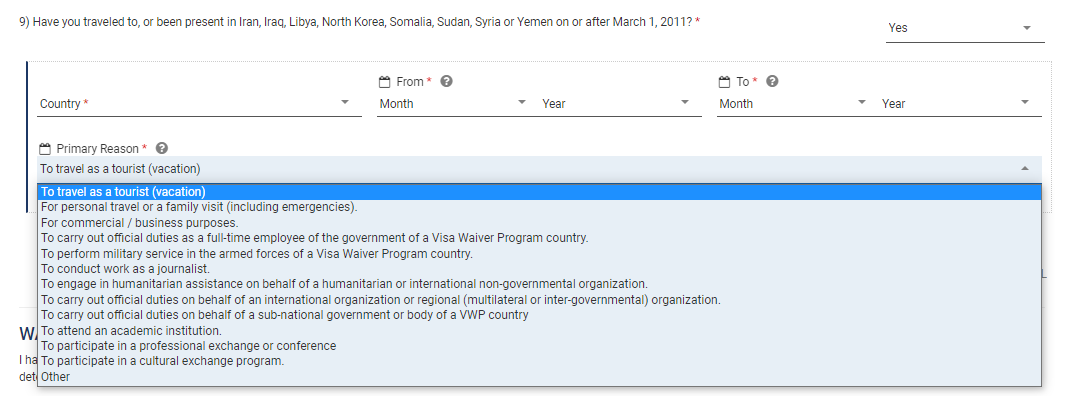This screenshot has width=1092, height=396.
Task: Click the calendar icon before From label
Action: coord(384,82)
